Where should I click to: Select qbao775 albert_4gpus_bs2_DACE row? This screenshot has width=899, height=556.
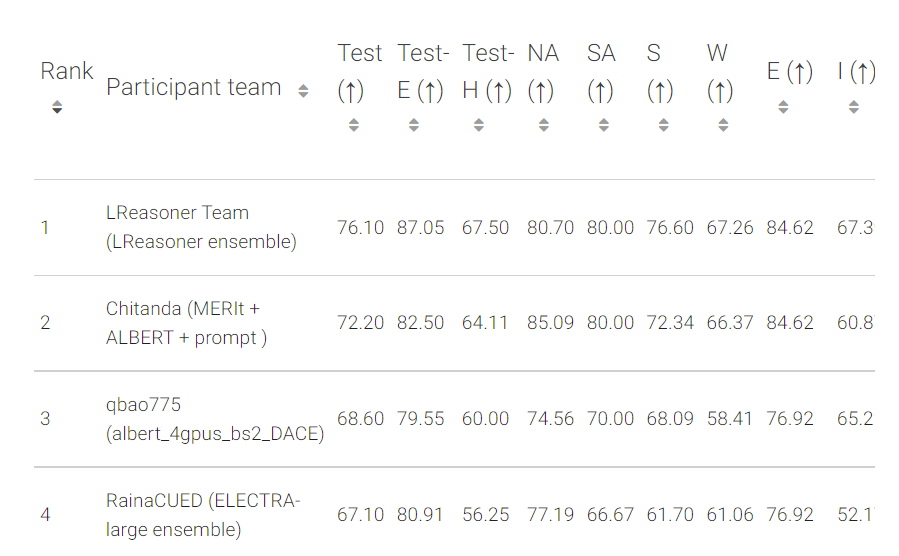click(x=214, y=418)
